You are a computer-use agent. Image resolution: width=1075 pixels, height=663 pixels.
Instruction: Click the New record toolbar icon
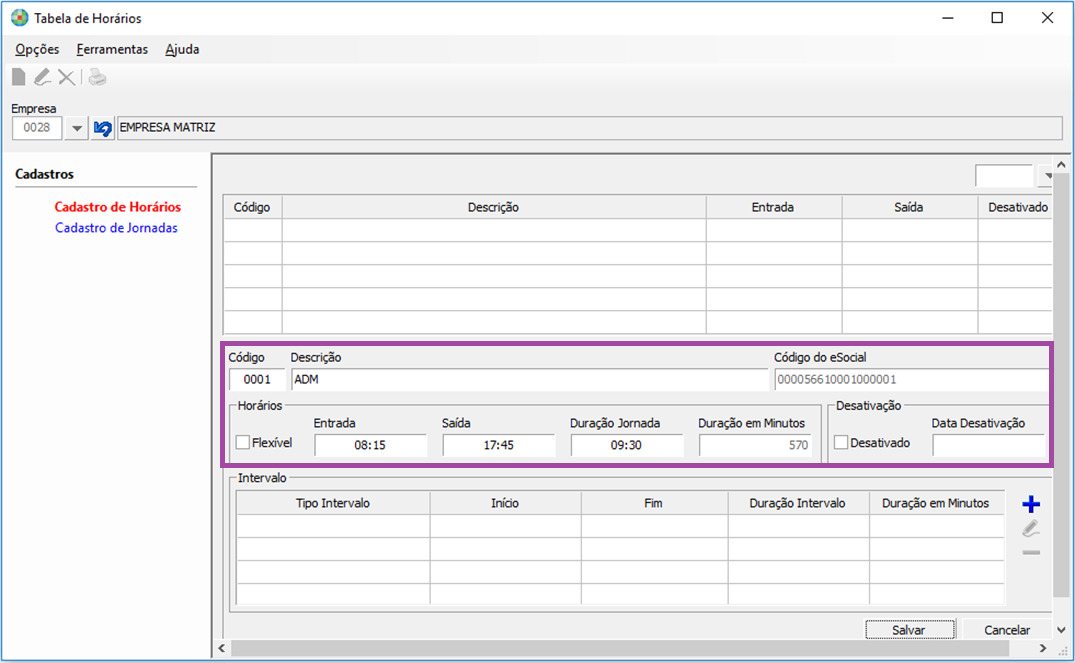click(x=19, y=77)
